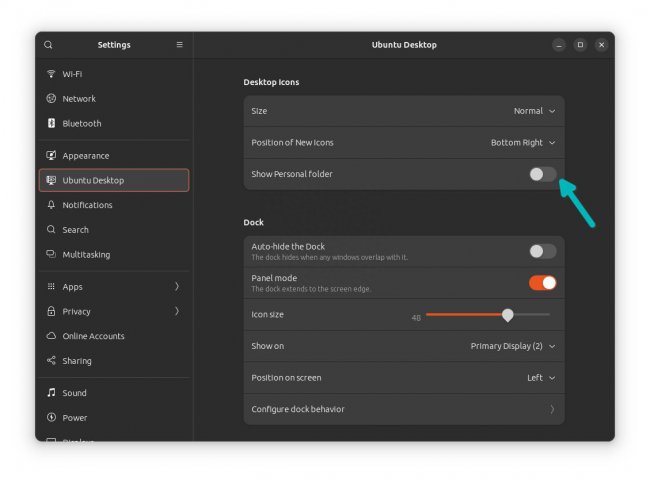Click the search magnifier icon in Settings header
Viewport: 650px width, 480px height.
(x=48, y=45)
